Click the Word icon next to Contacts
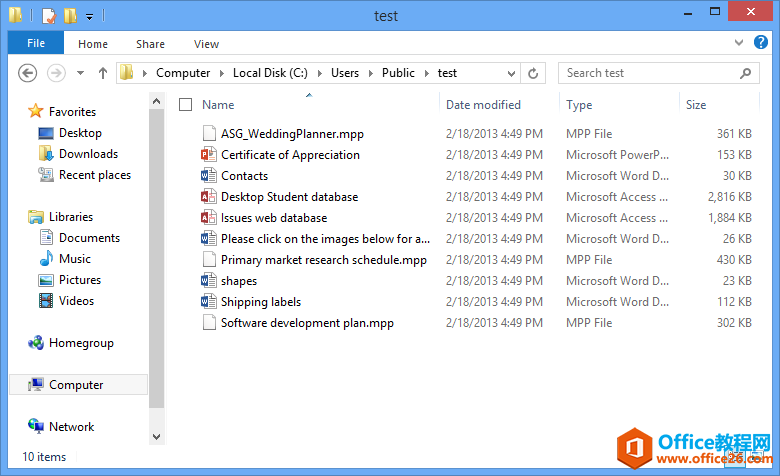 tap(209, 176)
